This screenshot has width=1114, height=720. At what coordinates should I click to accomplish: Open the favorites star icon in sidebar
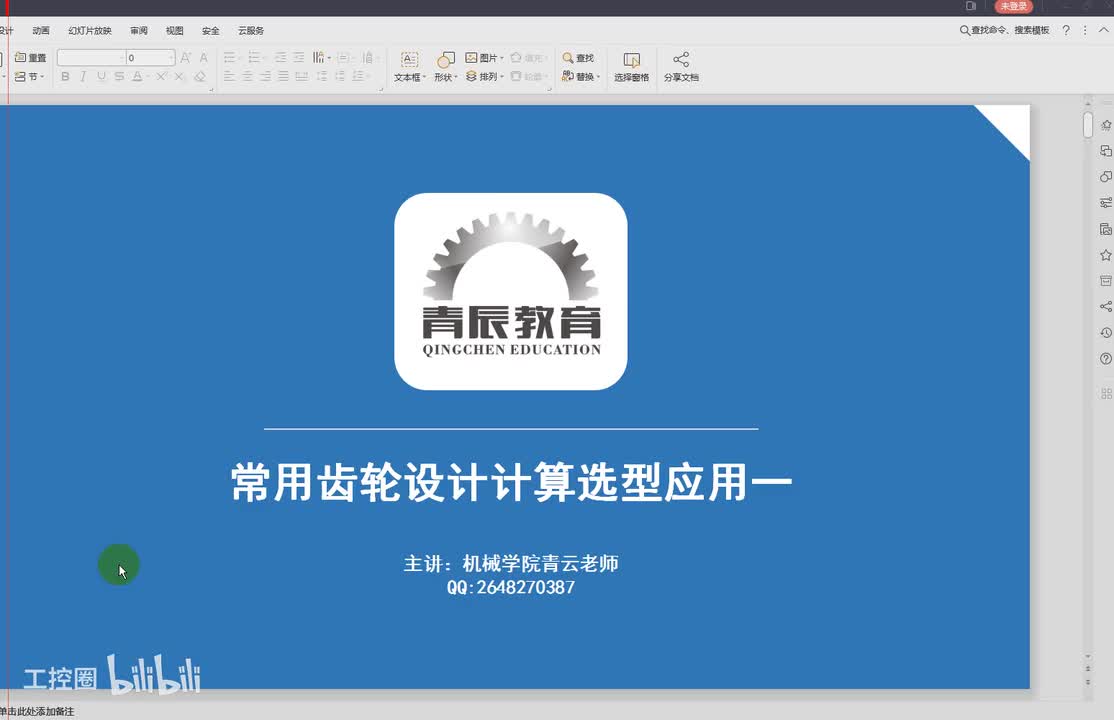(1105, 254)
